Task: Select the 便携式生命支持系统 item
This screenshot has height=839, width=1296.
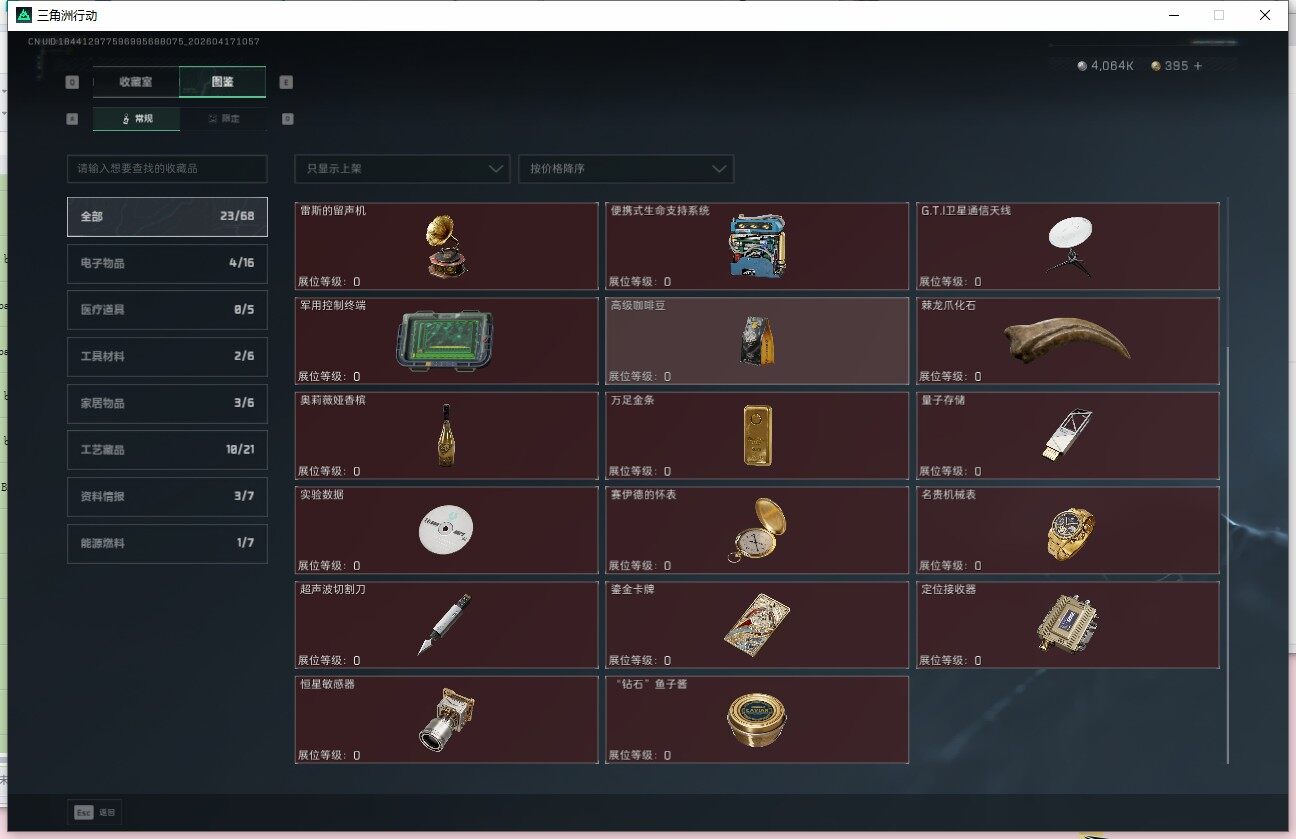Action: click(x=757, y=246)
